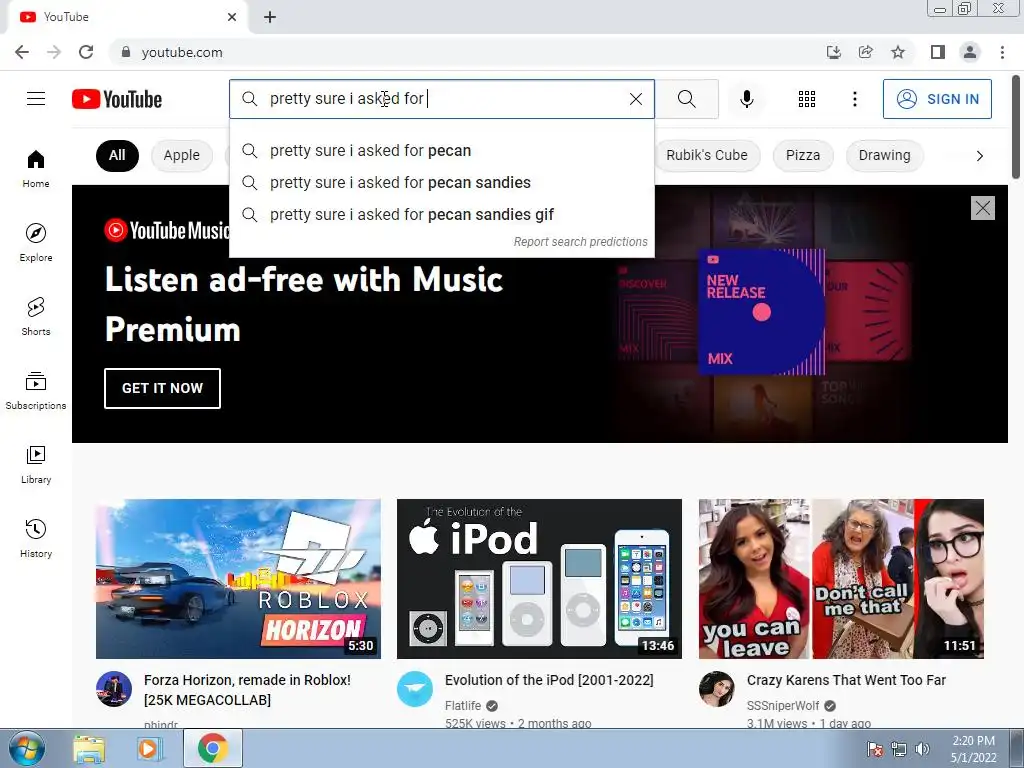Open Explore in the sidebar
1024x768 pixels.
[x=36, y=242]
